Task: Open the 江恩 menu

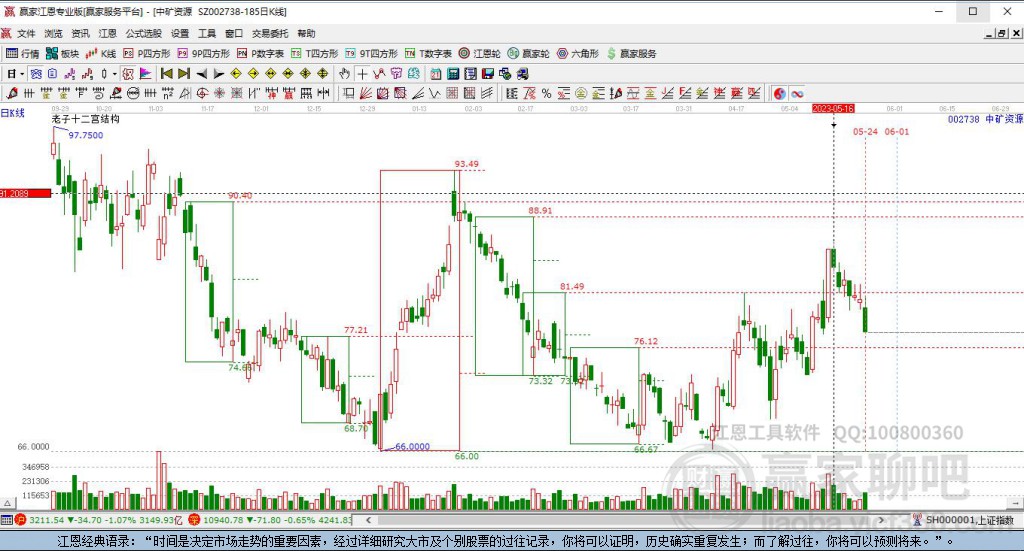Action: point(108,33)
